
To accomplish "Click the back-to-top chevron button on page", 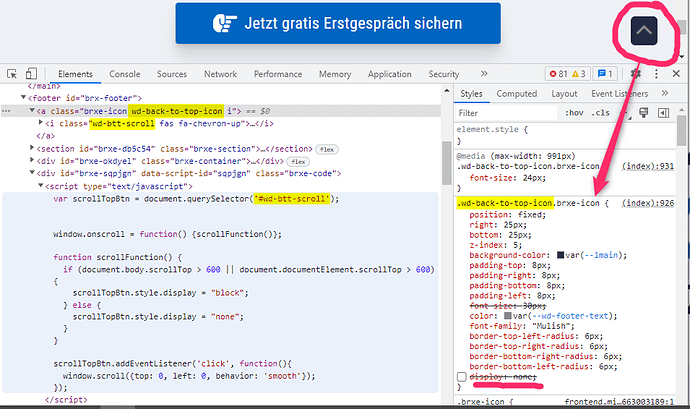I will coord(644,31).
